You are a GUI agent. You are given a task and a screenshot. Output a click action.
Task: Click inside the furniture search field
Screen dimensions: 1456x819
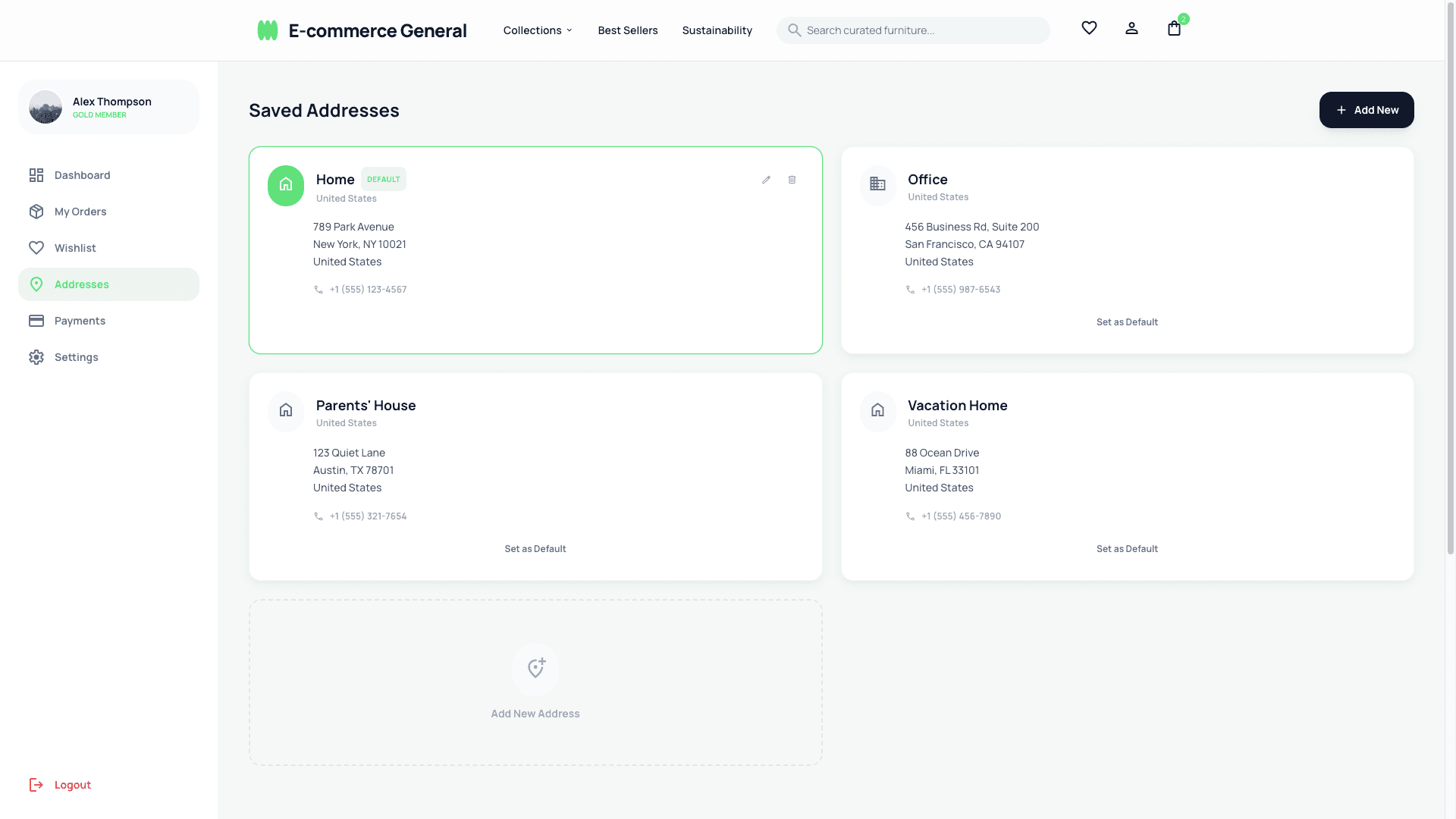pos(910,30)
